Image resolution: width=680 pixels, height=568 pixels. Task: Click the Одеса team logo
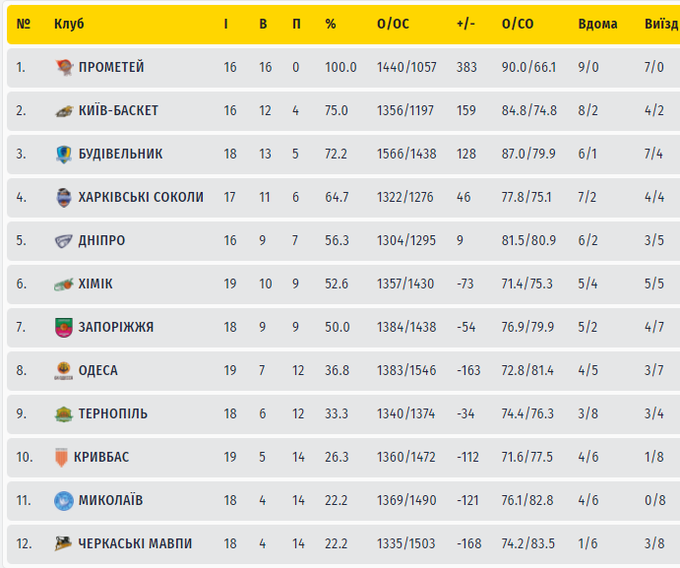coord(64,371)
